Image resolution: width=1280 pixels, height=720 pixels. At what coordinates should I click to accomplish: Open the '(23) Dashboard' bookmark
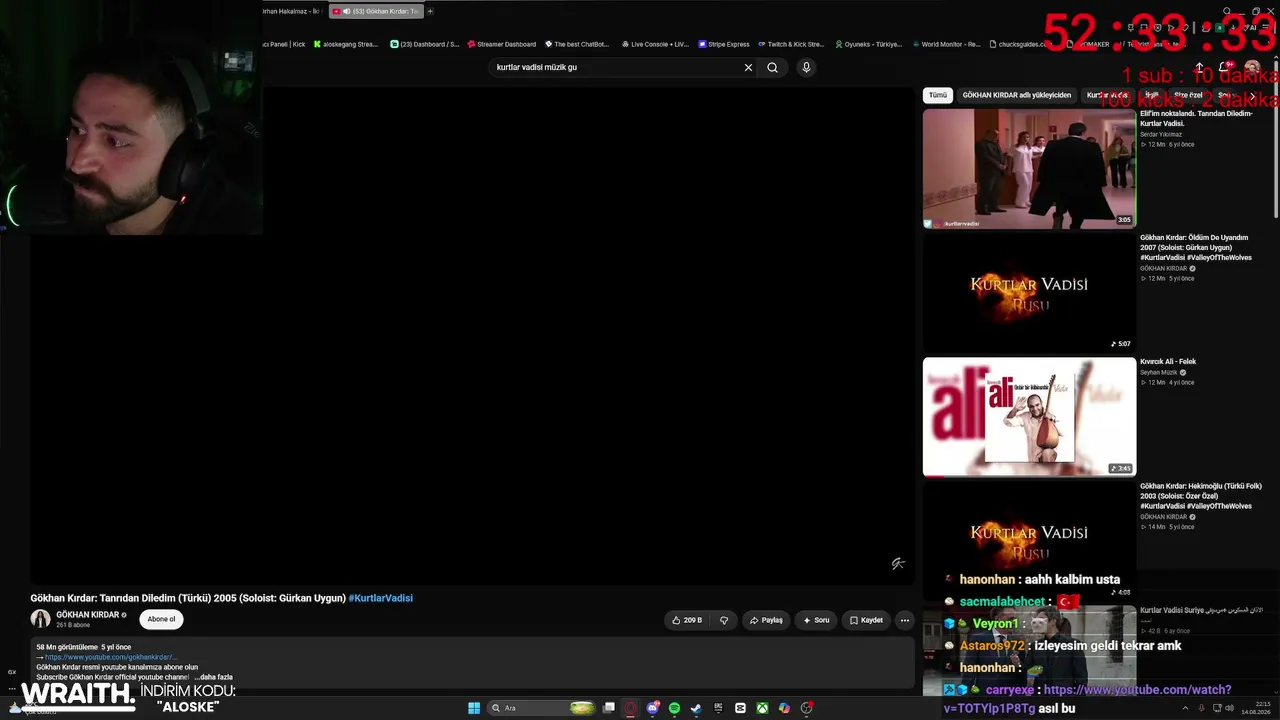pos(425,44)
